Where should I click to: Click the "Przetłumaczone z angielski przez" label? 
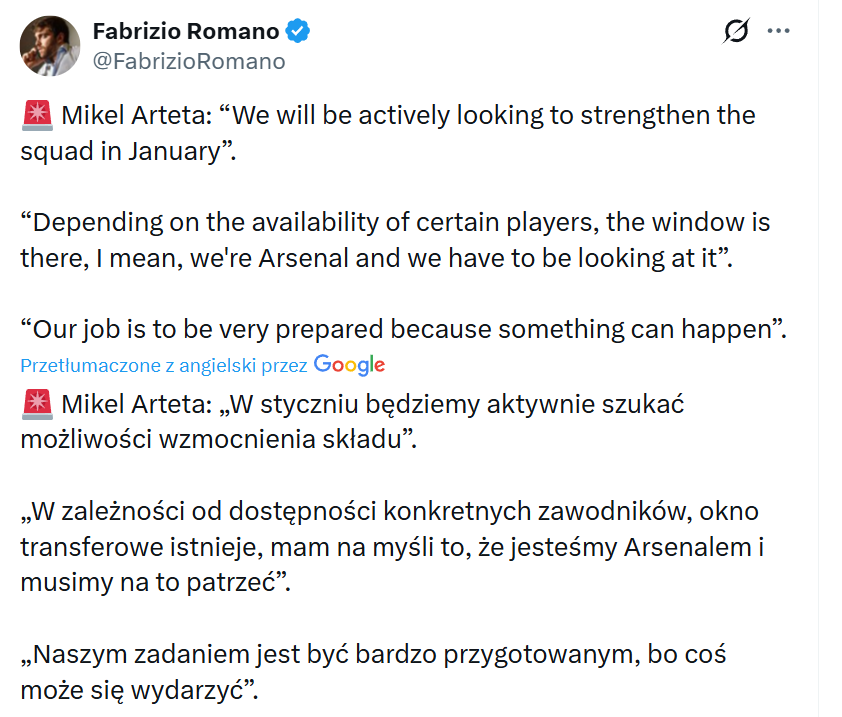(164, 366)
